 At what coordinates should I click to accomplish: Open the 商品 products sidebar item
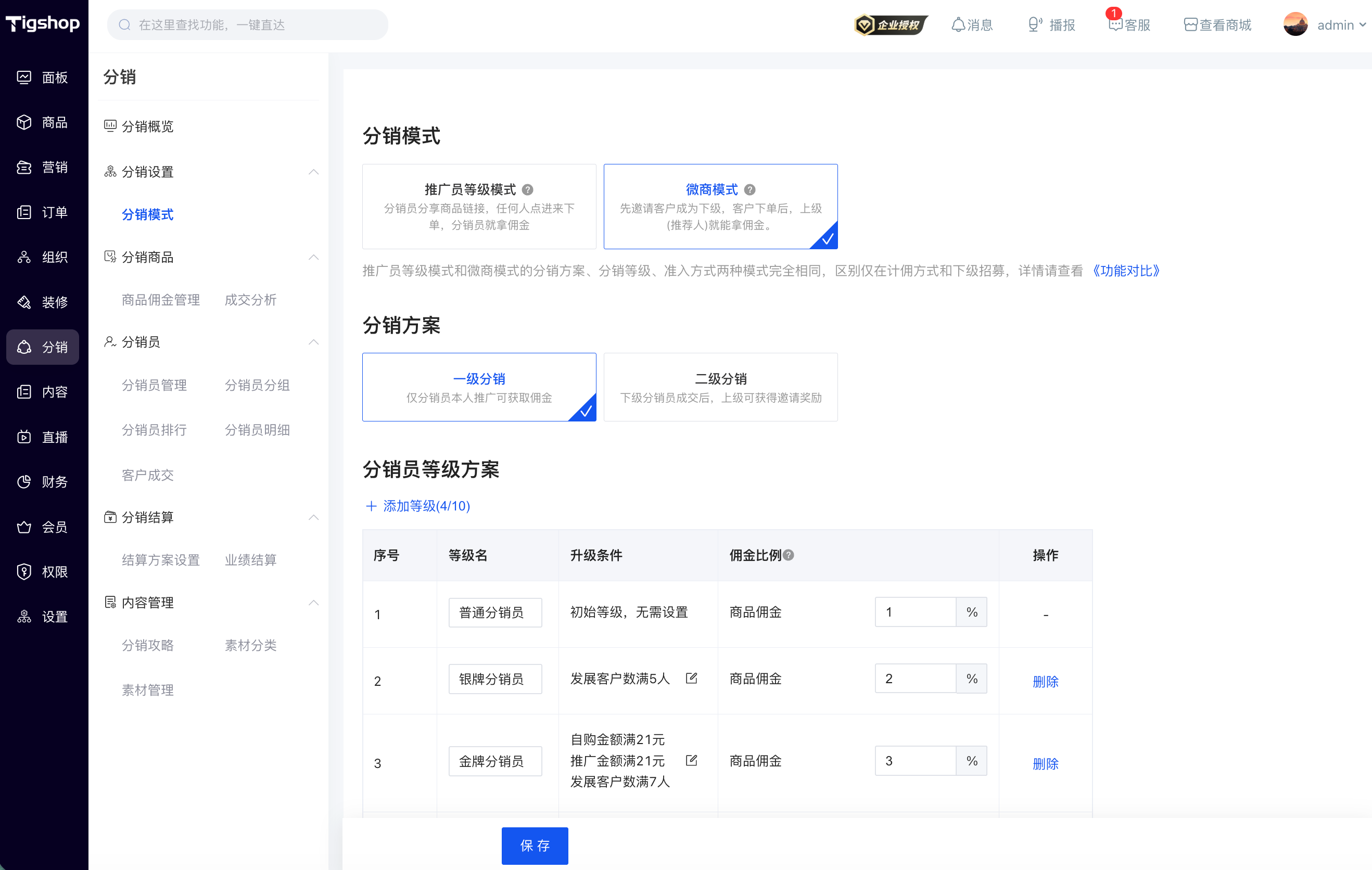coord(43,122)
